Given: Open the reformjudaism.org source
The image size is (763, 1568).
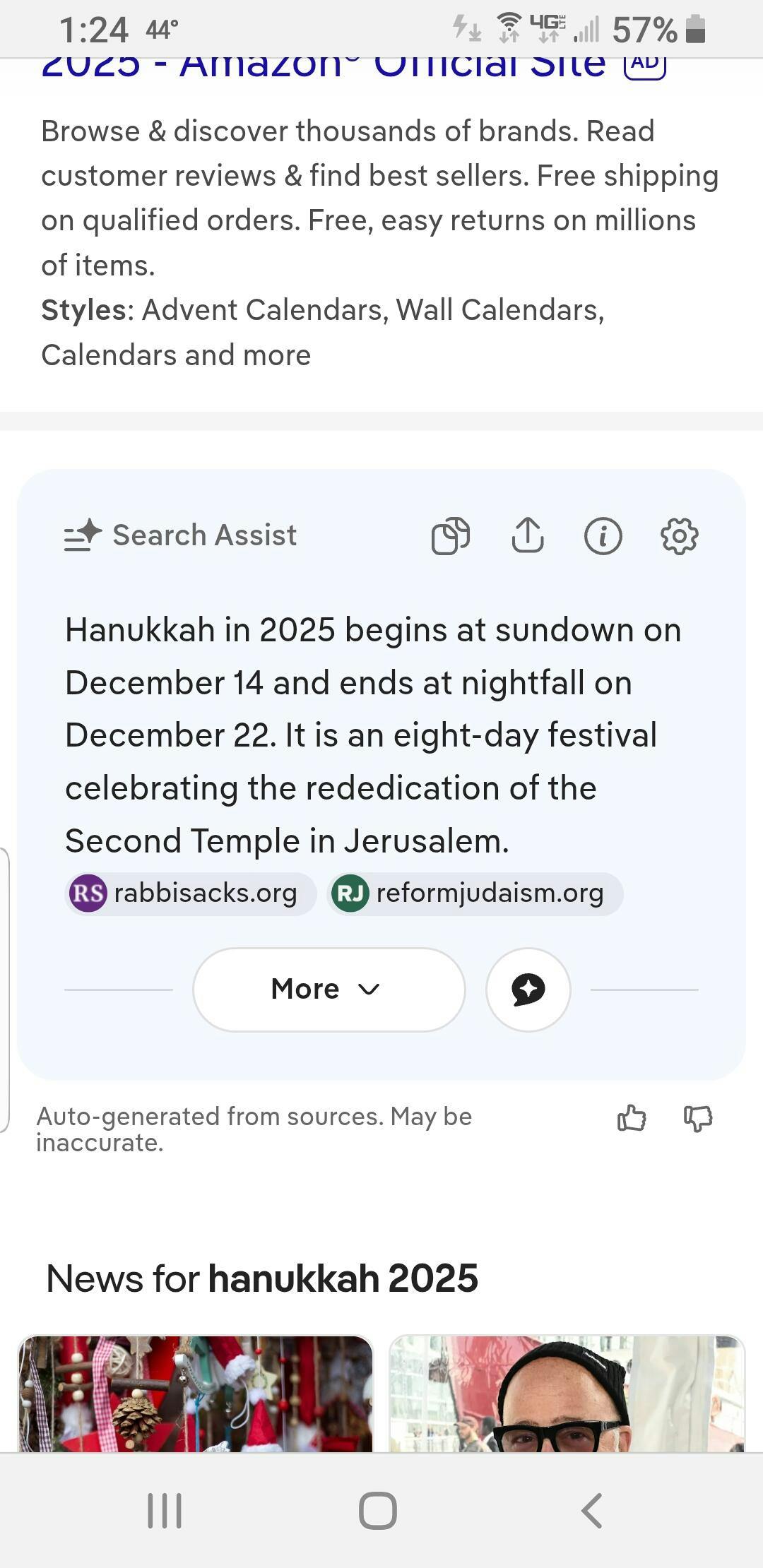Looking at the screenshot, I should [475, 893].
